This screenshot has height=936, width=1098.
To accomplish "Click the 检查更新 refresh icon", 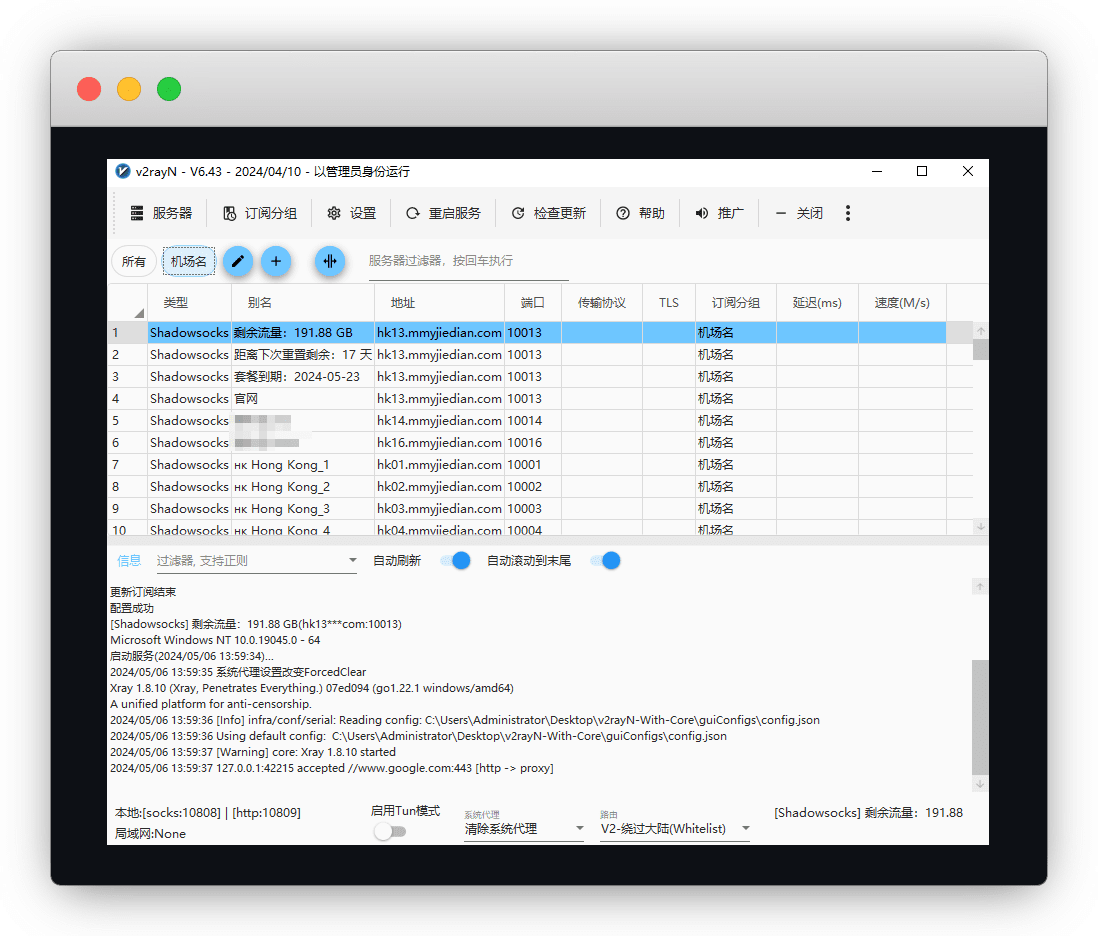I will (x=518, y=213).
